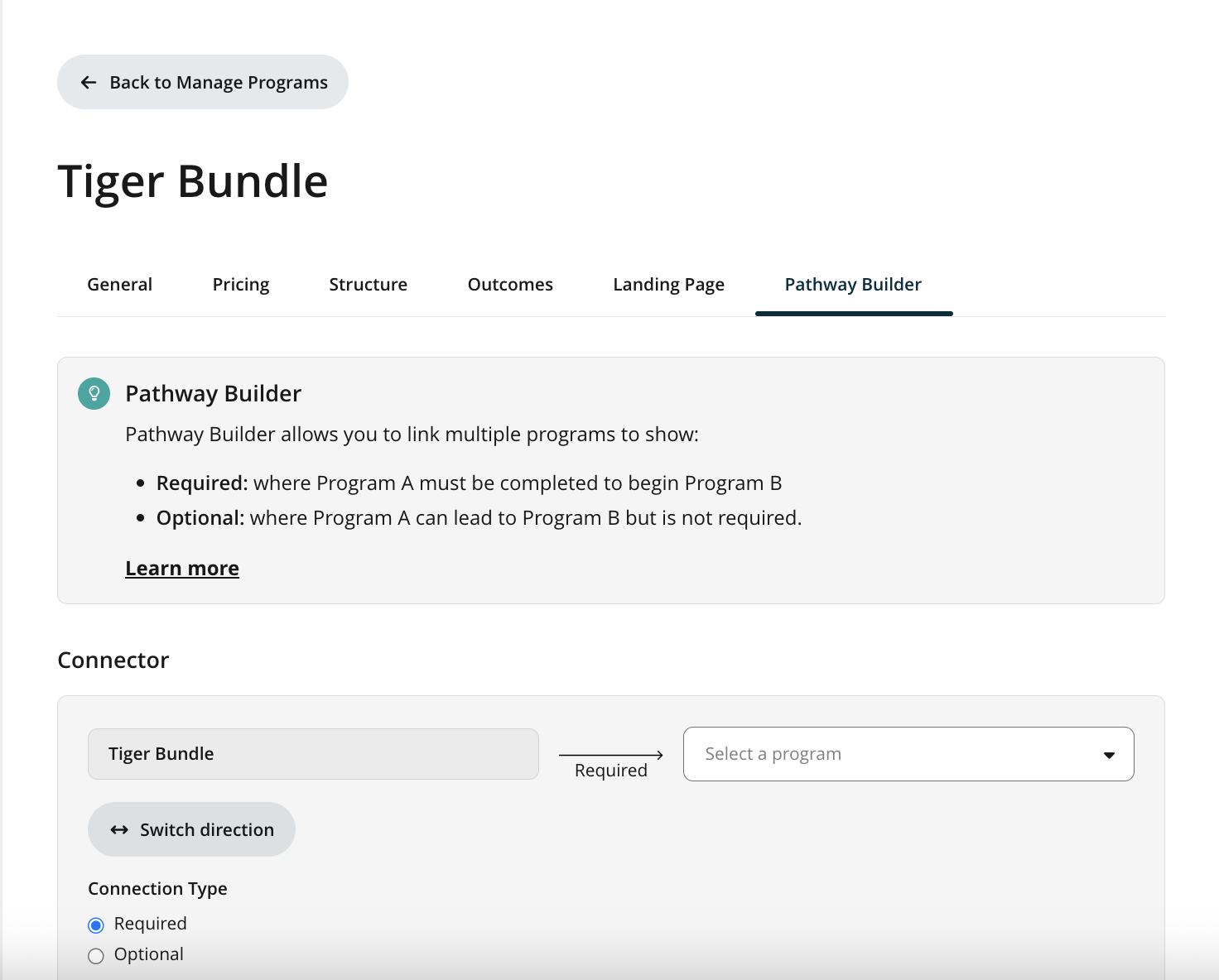Image resolution: width=1219 pixels, height=980 pixels.
Task: View the Outcomes tab
Action: pos(510,285)
